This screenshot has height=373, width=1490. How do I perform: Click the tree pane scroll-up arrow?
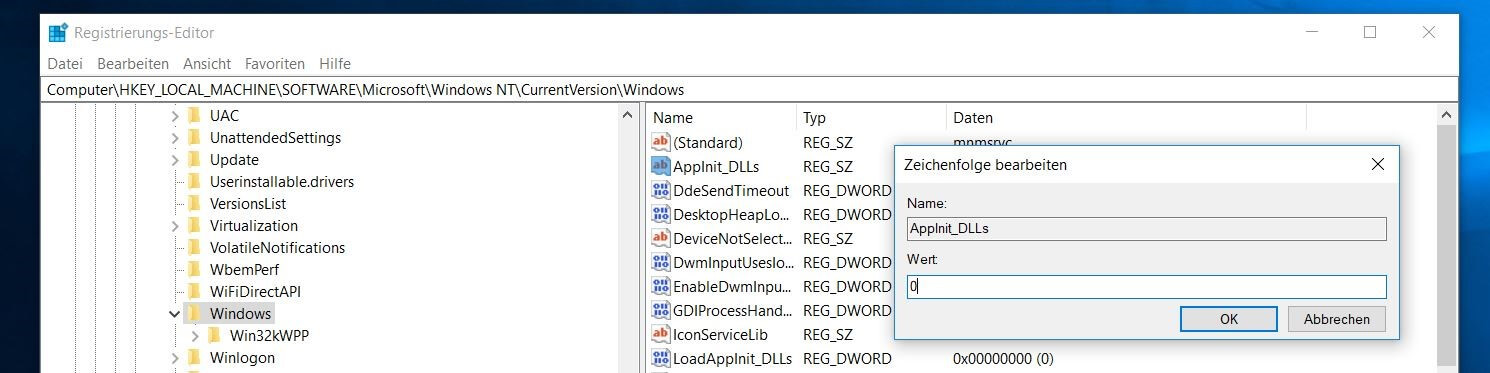coord(628,116)
